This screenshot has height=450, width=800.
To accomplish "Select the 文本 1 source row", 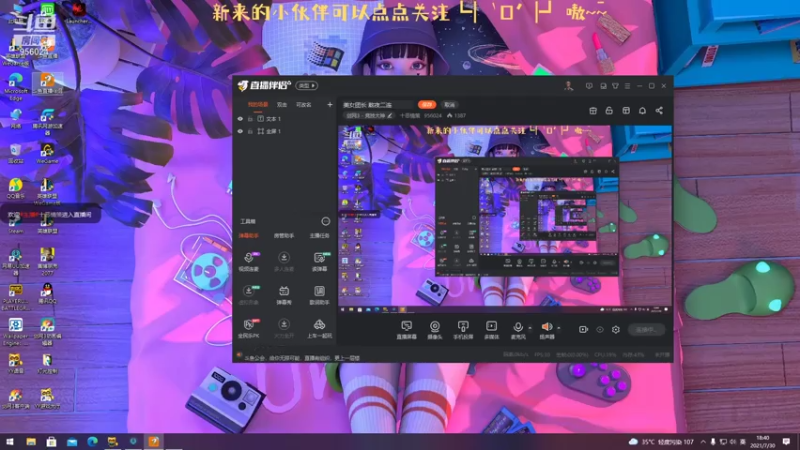I will 285,119.
